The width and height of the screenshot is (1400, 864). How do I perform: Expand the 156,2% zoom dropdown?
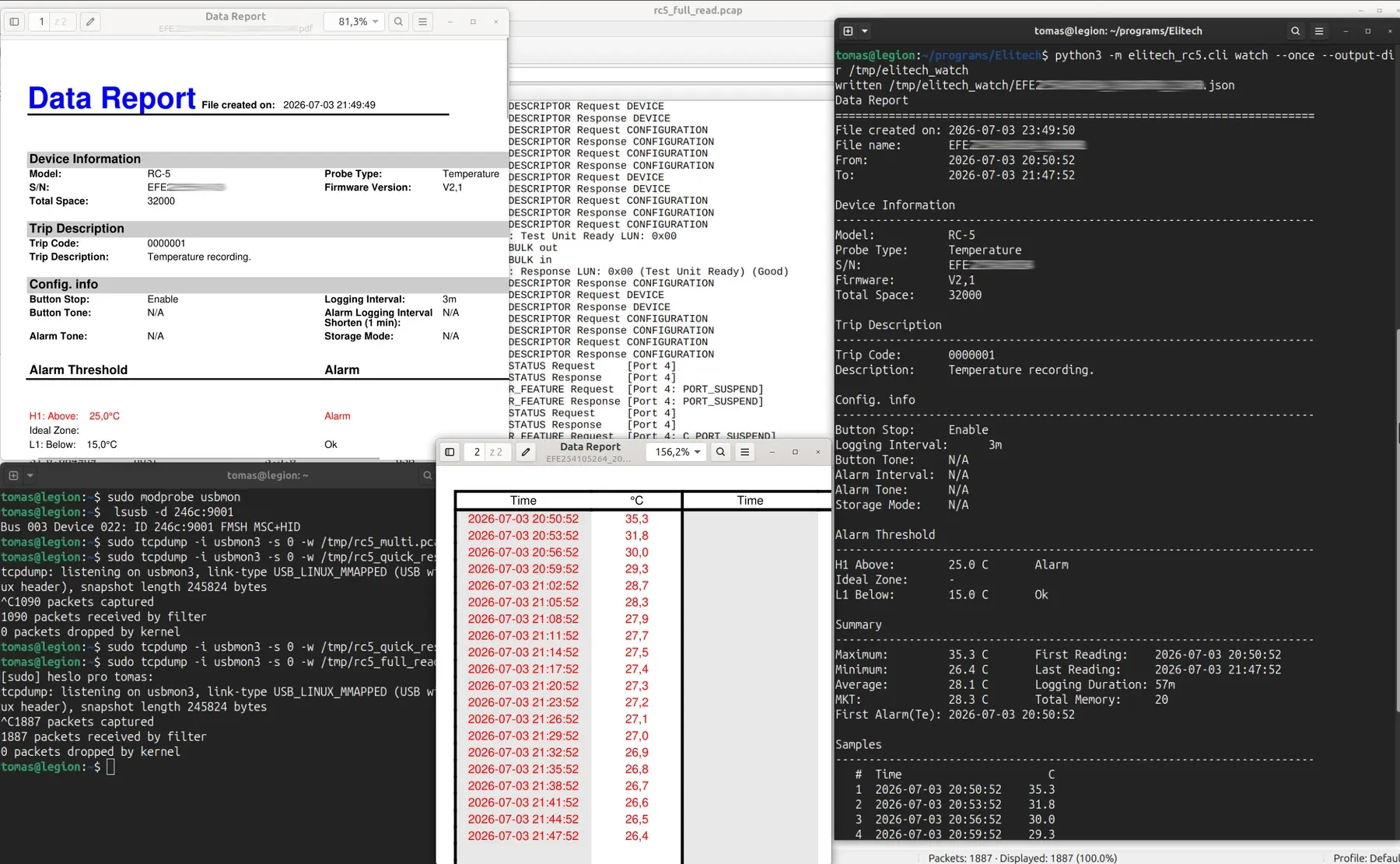coord(677,452)
